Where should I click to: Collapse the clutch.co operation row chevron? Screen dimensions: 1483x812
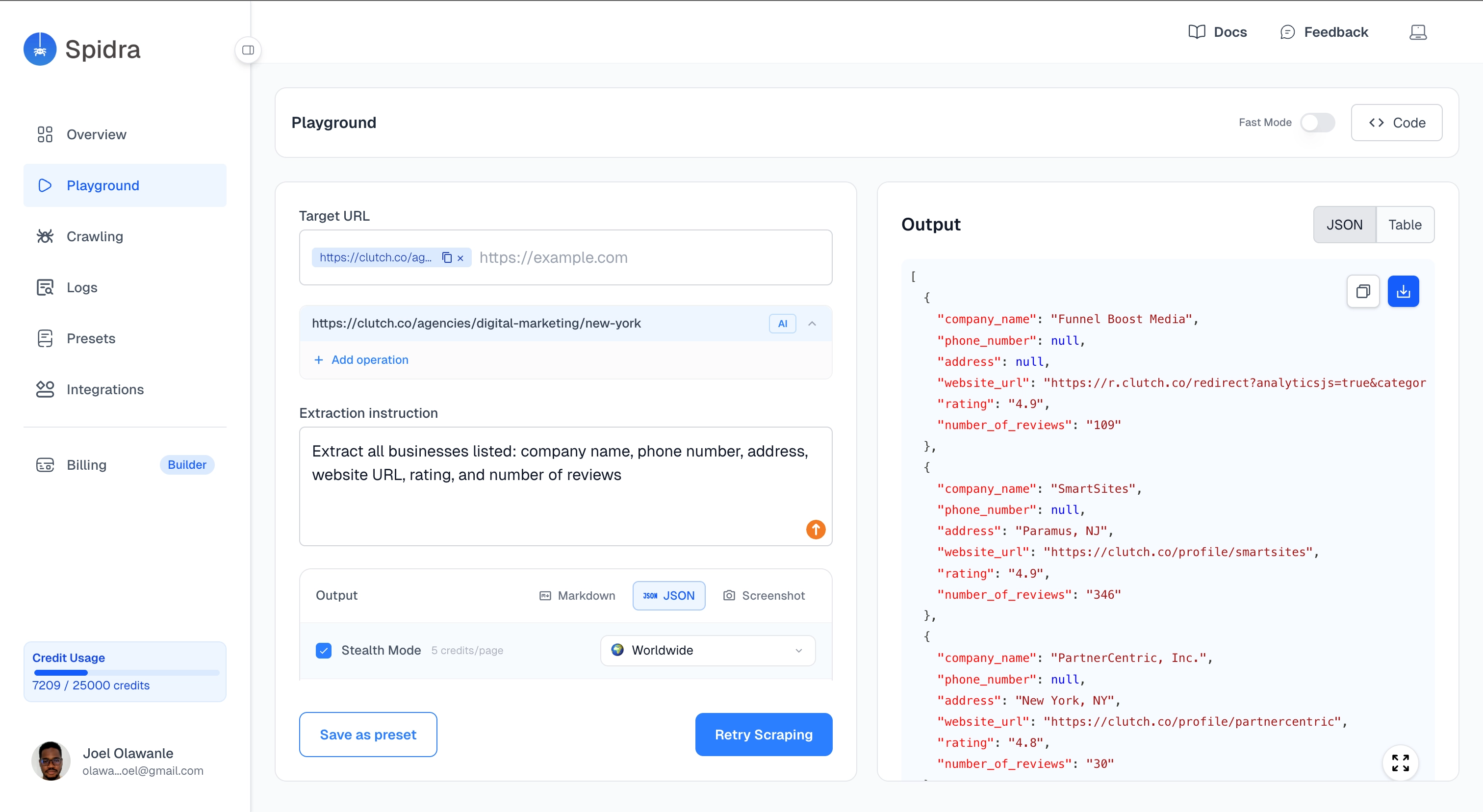tap(812, 324)
